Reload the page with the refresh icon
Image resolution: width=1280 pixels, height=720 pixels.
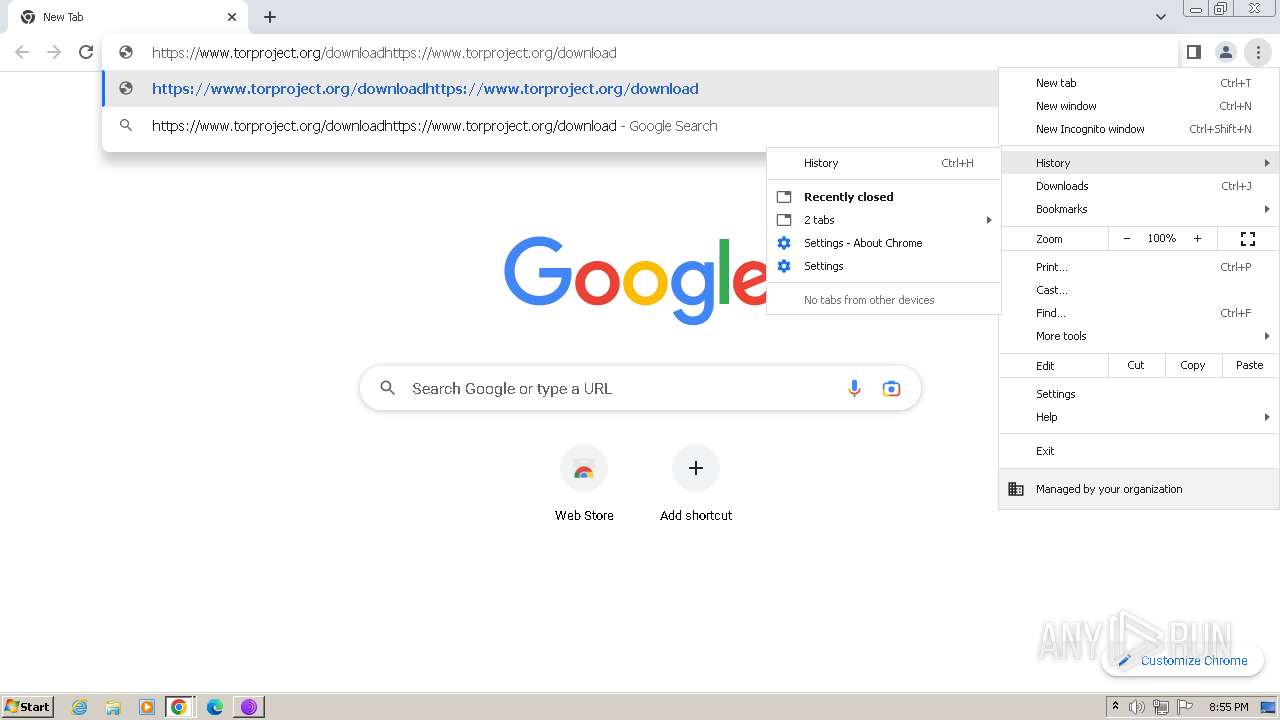tap(86, 52)
